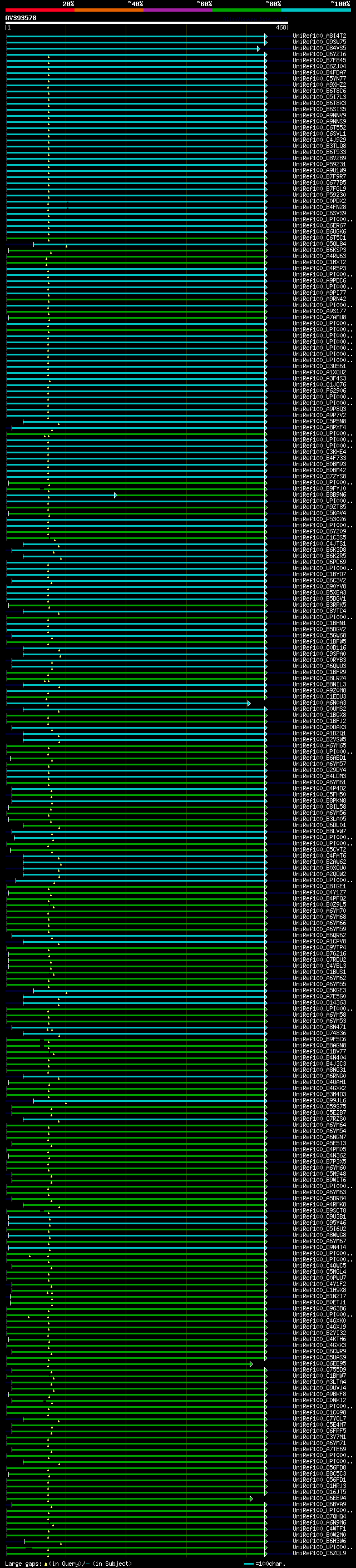Click the arrowhead ending the UniRef100_B8B9N6 bar
The image size is (356, 1568).
coord(115,495)
